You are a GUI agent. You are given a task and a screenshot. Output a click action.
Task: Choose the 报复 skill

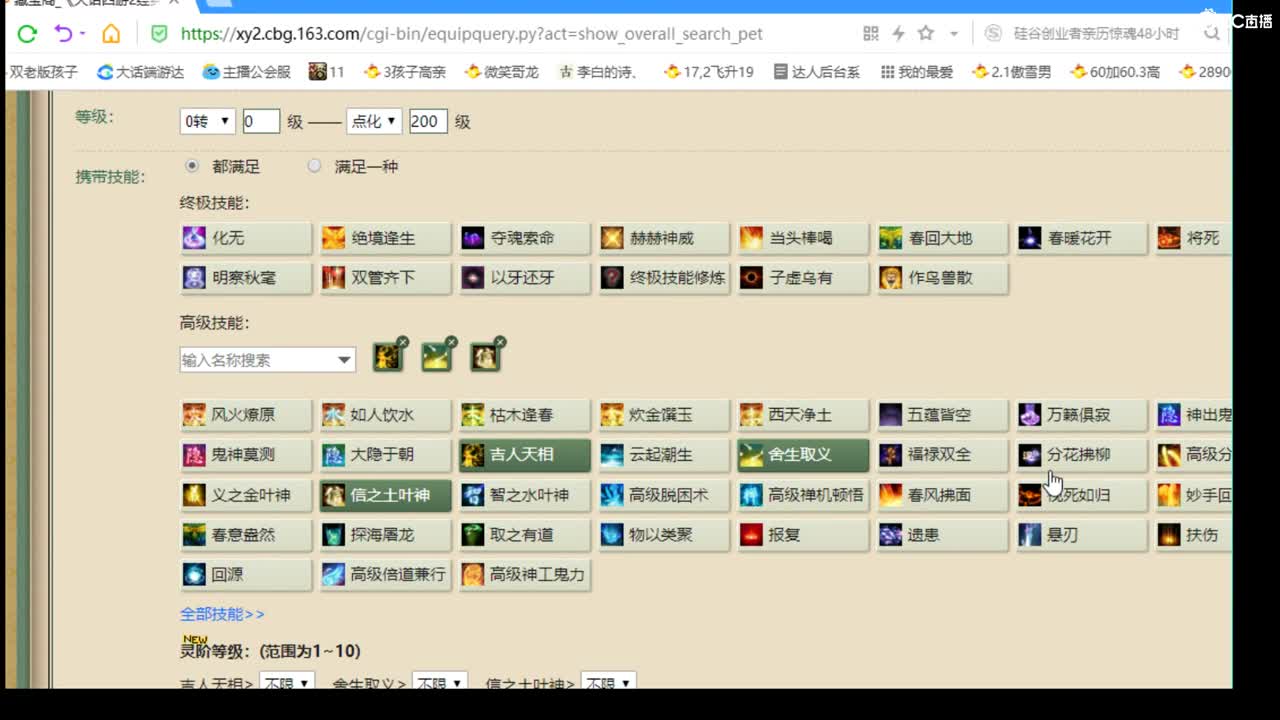[x=803, y=535]
